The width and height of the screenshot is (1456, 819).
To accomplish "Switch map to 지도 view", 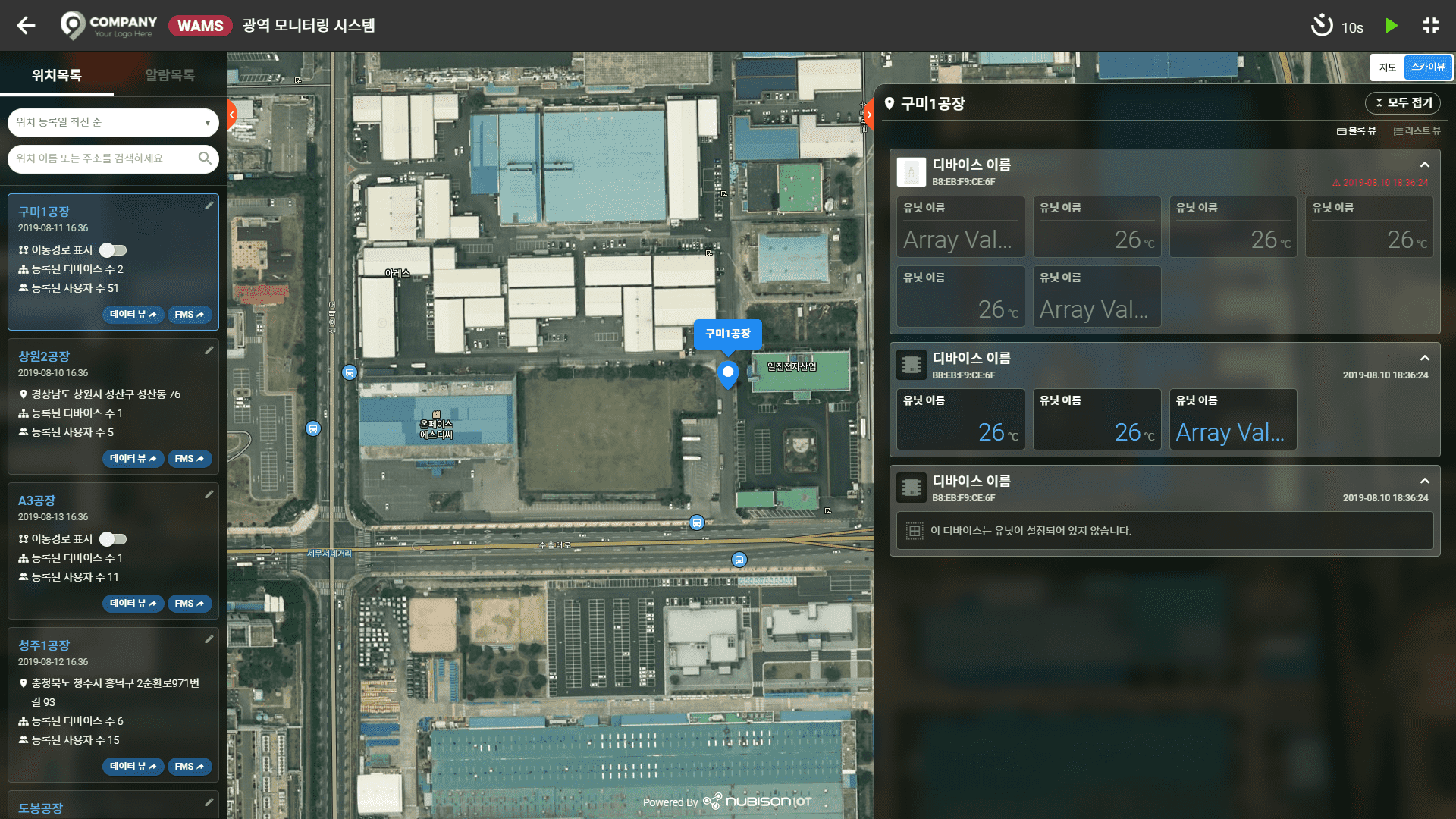I will (1387, 67).
